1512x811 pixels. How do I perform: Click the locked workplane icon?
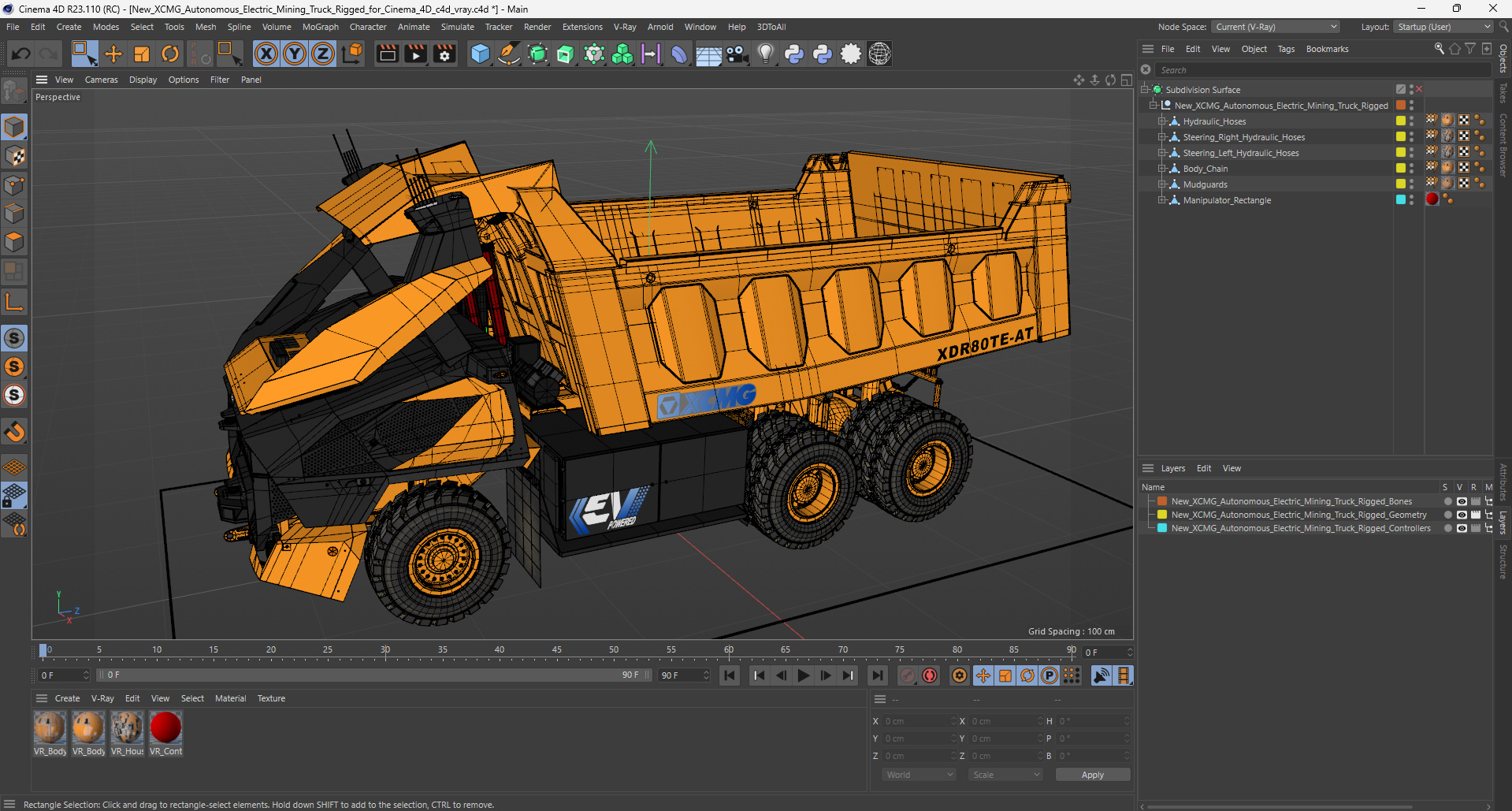(14, 495)
